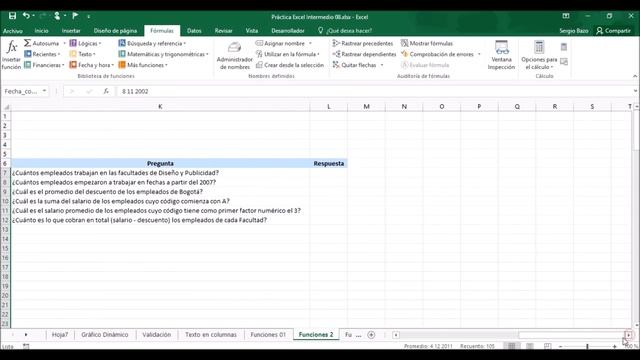640x360 pixels.
Task: Open Búsqueda y referencia functions
Action: coord(152,43)
